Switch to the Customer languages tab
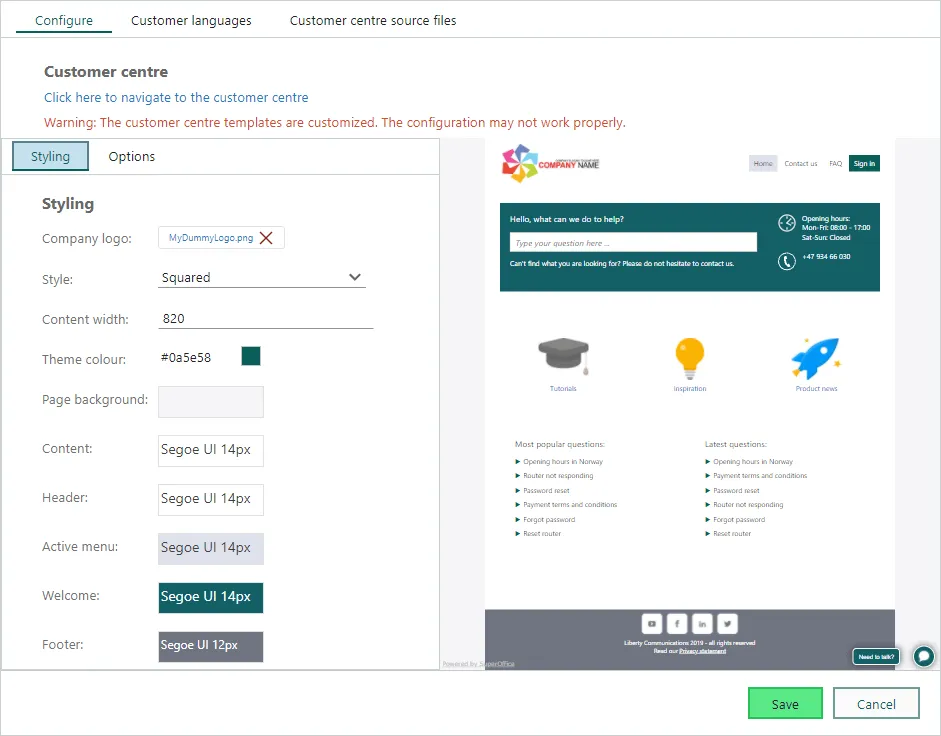The height and width of the screenshot is (736, 941). (x=191, y=20)
